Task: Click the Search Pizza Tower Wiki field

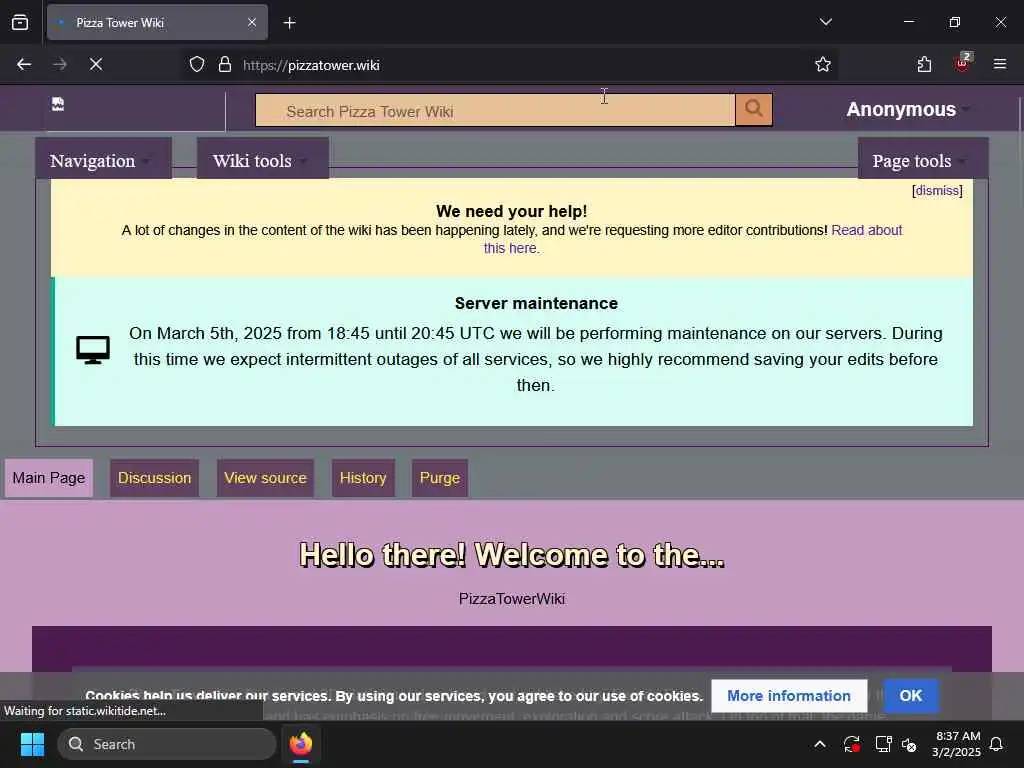Action: pyautogui.click(x=495, y=110)
